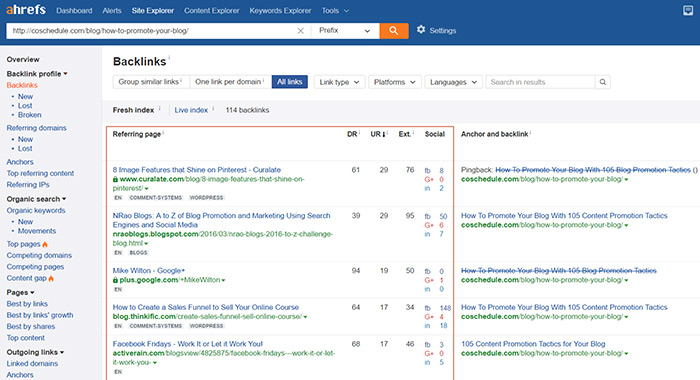Collapse the Pages section in the sidebar
Image resolution: width=700 pixels, height=380 pixels.
click(20, 292)
